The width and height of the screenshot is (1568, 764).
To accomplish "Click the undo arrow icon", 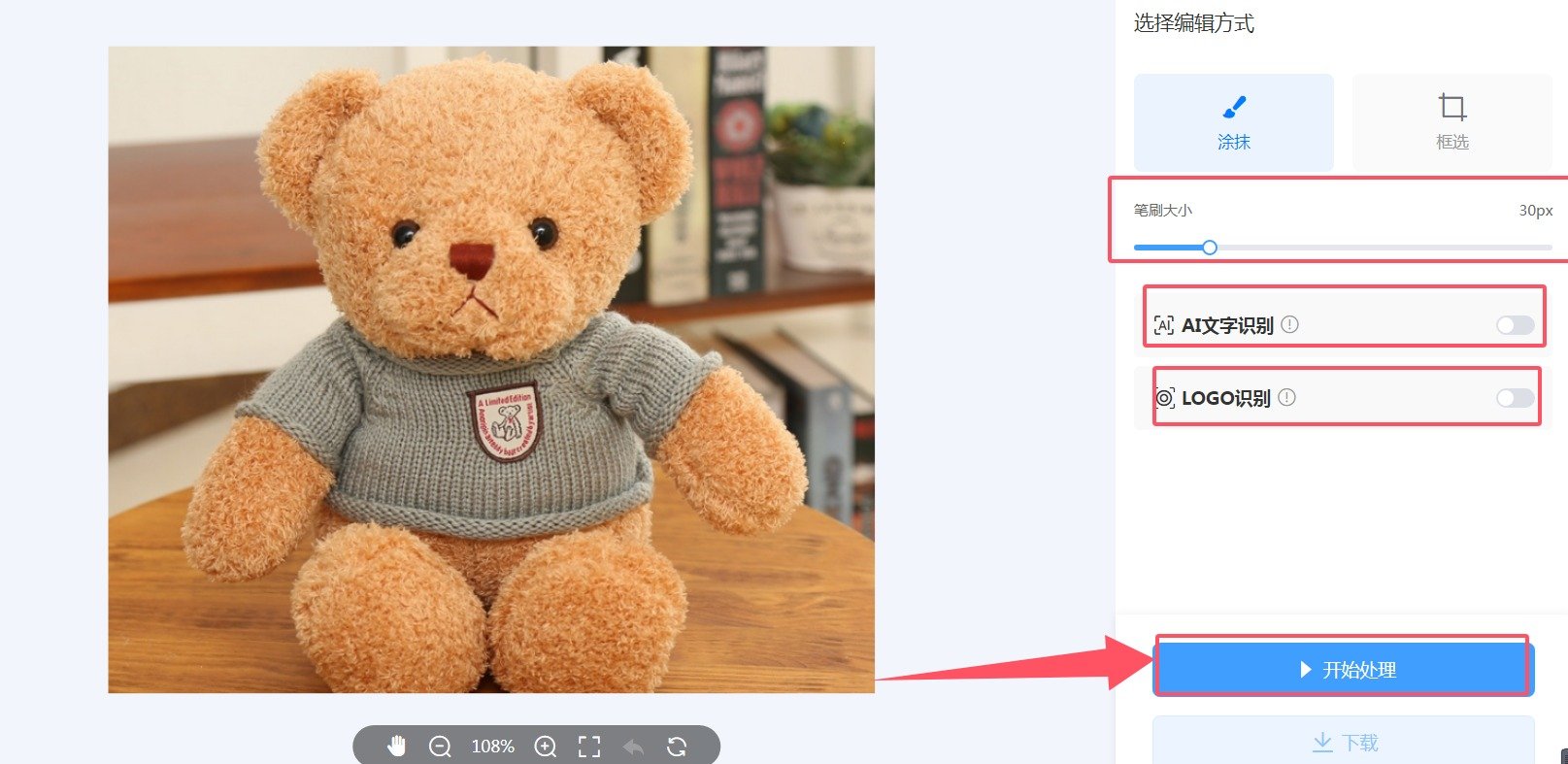I will click(x=633, y=746).
